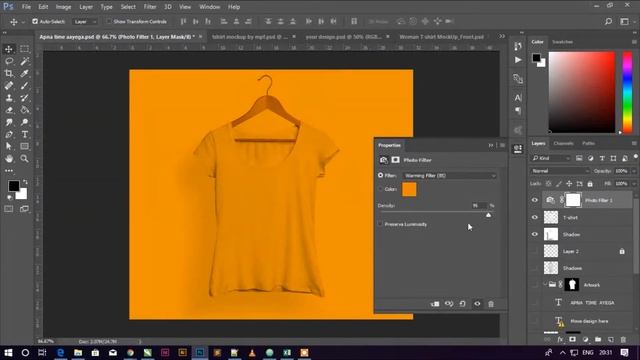Open the Windows Start menu
This screenshot has width=640, height=360.
pyautogui.click(x=8, y=352)
